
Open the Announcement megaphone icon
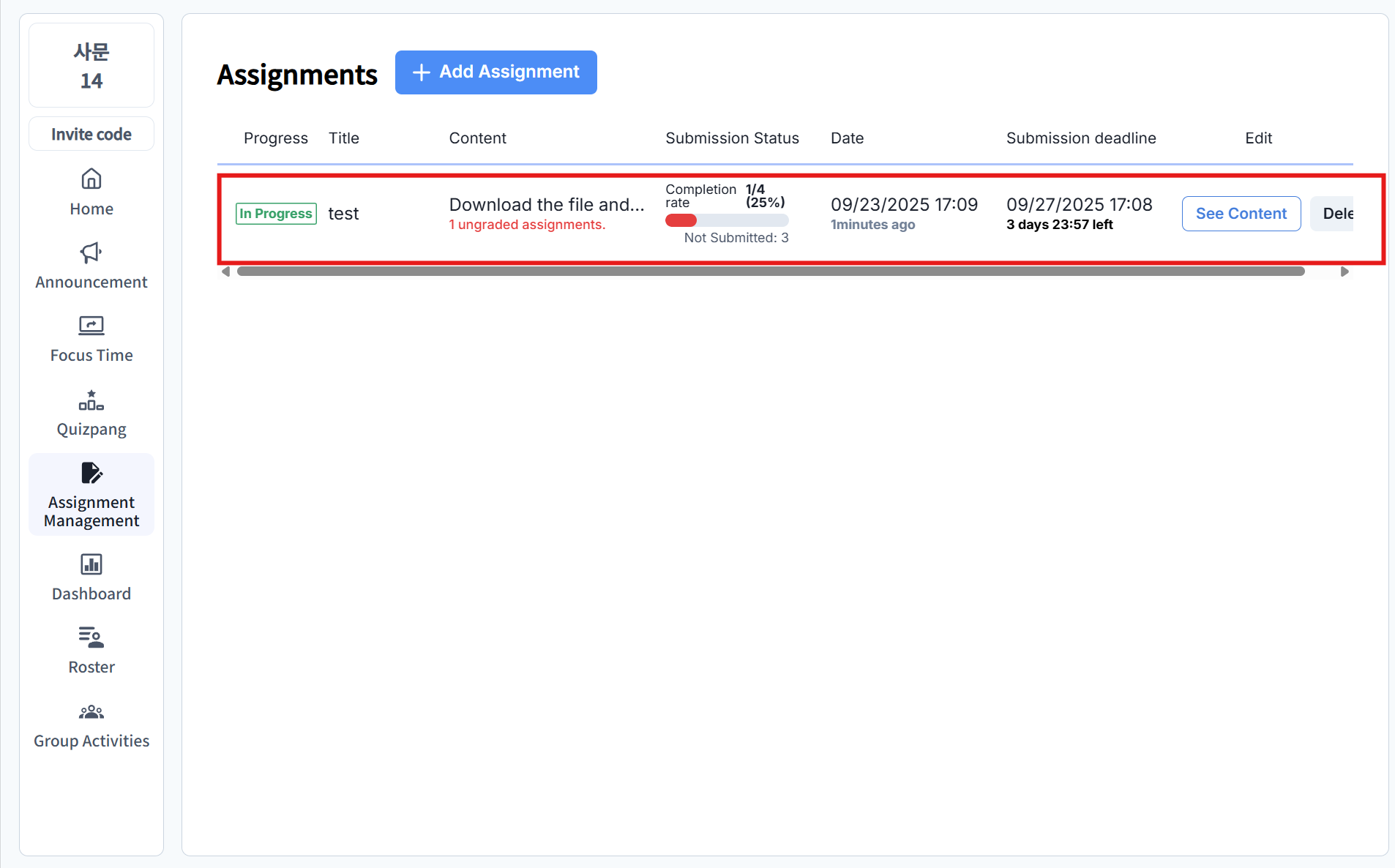(x=91, y=253)
